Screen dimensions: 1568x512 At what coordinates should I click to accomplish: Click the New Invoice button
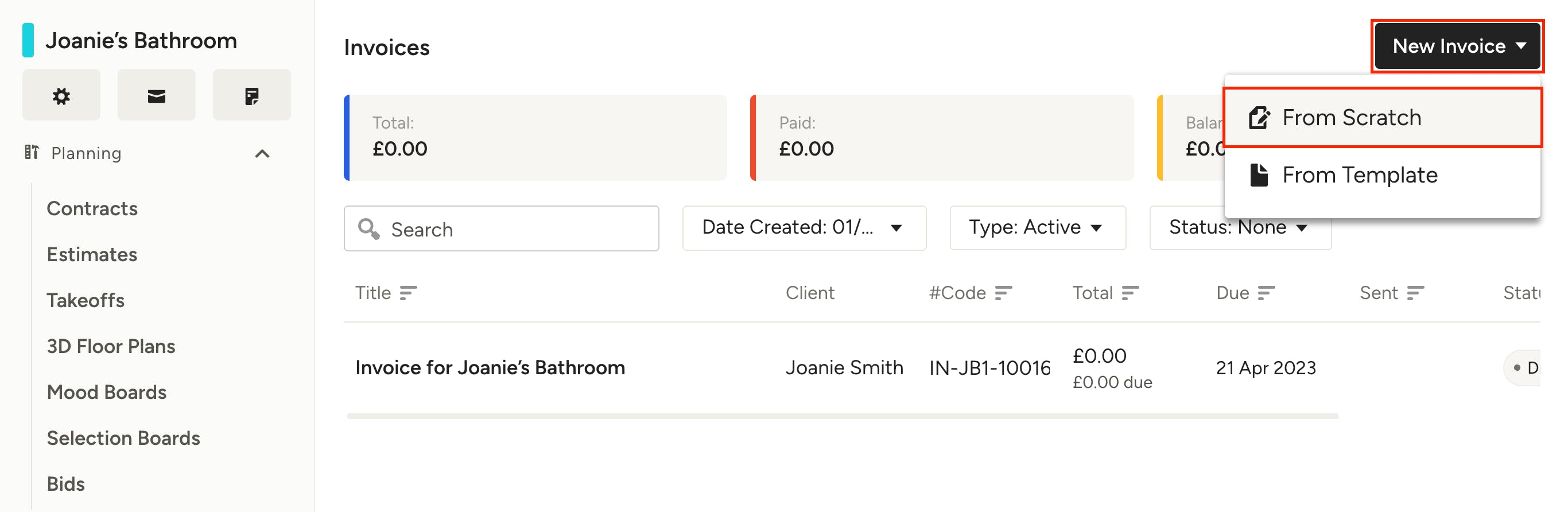(x=1457, y=46)
